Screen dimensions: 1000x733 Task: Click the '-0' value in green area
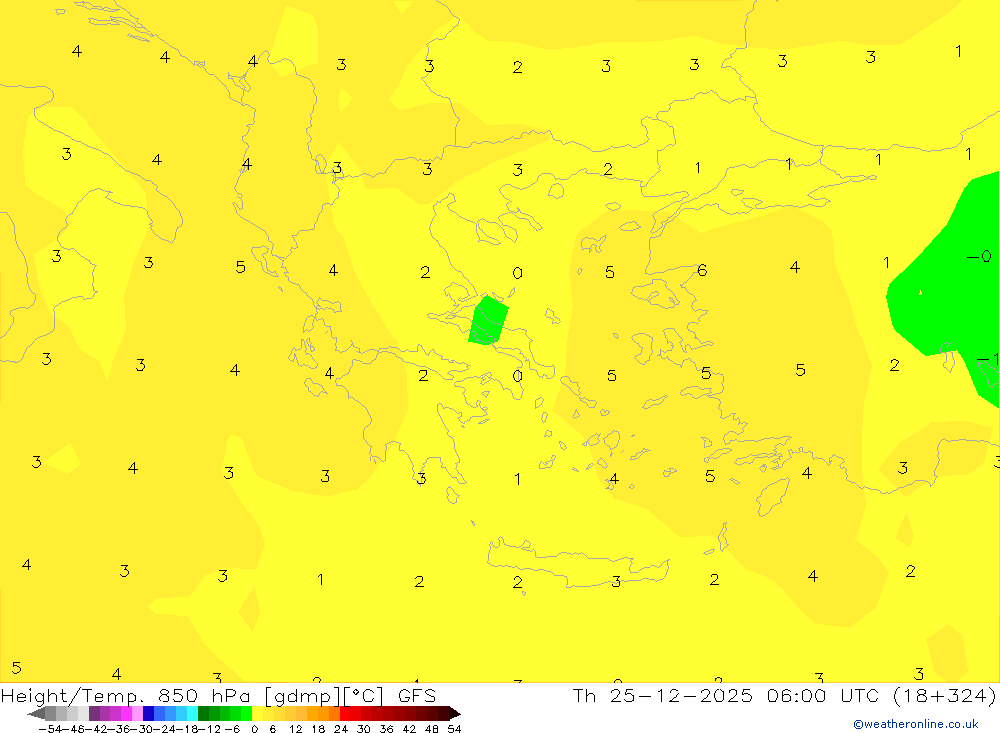[980, 256]
